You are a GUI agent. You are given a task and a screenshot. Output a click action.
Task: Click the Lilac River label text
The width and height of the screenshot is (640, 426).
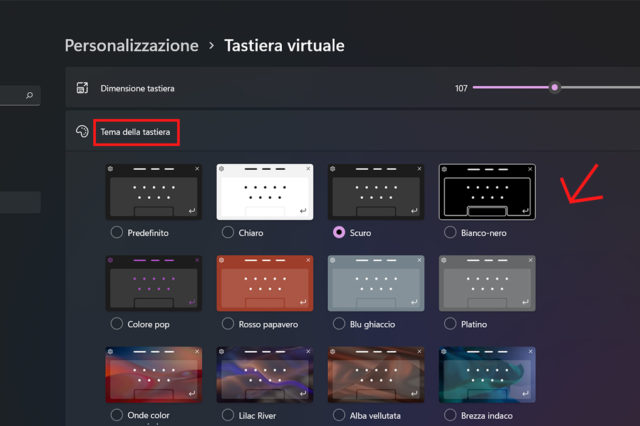coord(257,416)
